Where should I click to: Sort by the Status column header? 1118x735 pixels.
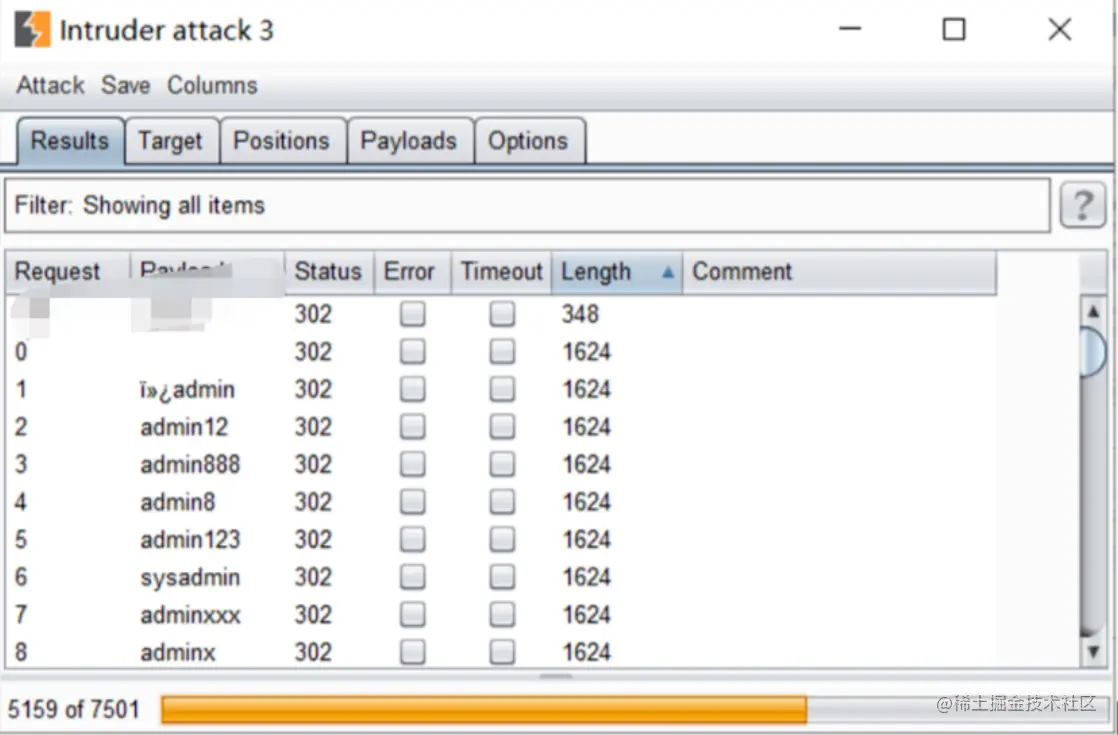coord(329,272)
